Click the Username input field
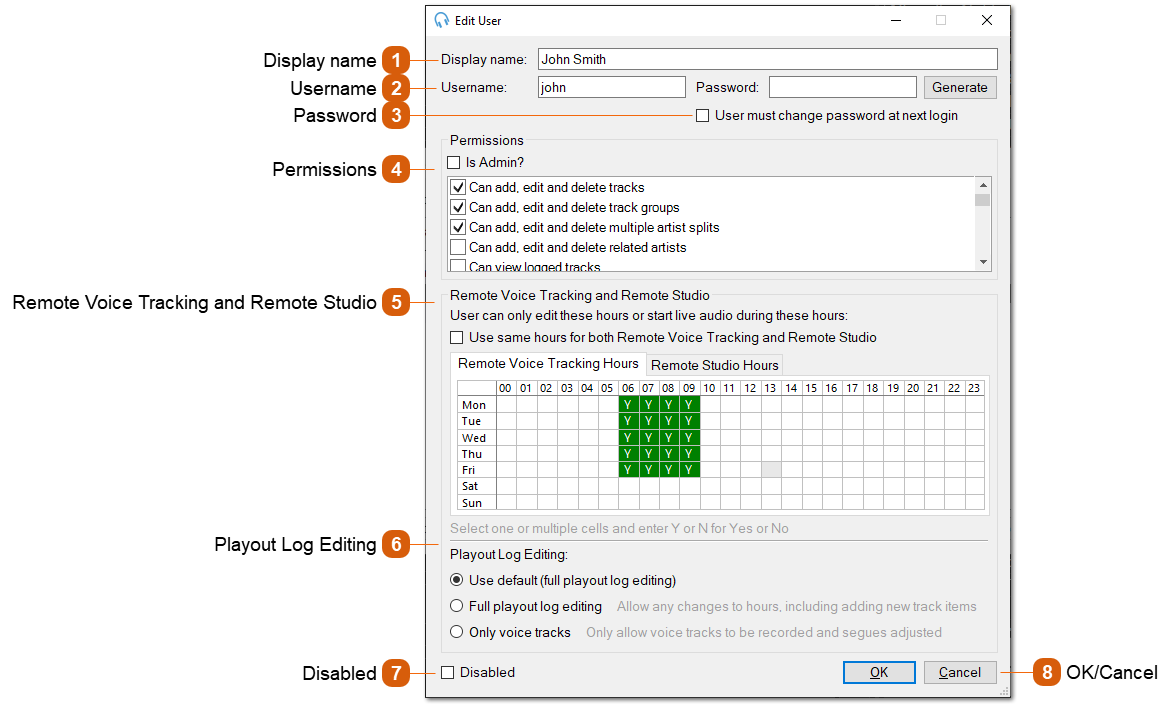 tap(611, 87)
